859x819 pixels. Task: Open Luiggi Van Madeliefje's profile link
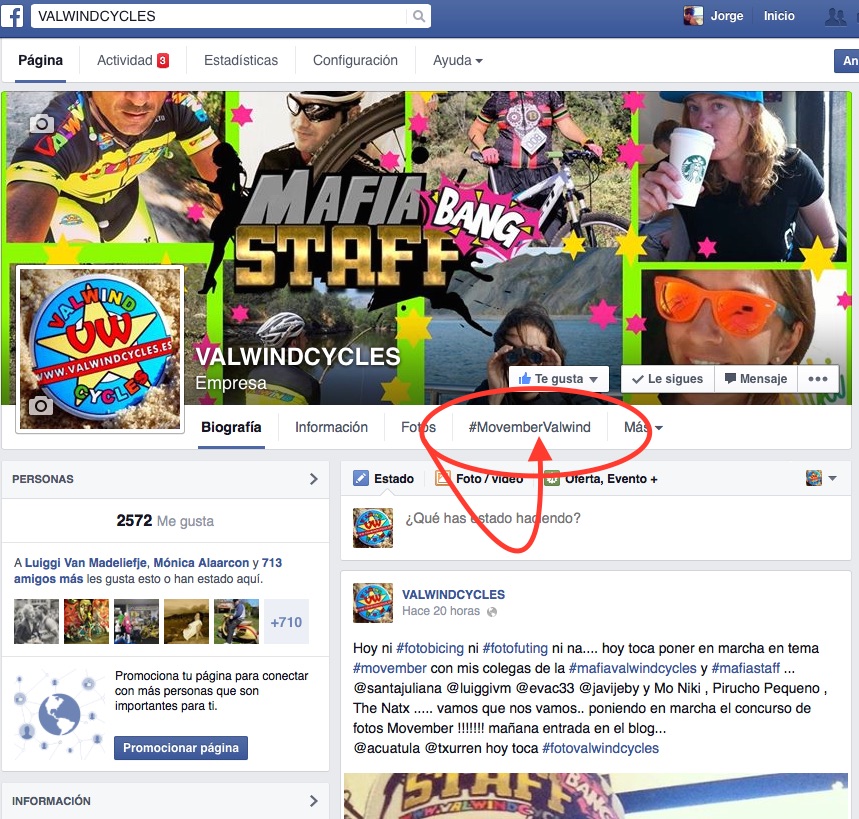86,563
